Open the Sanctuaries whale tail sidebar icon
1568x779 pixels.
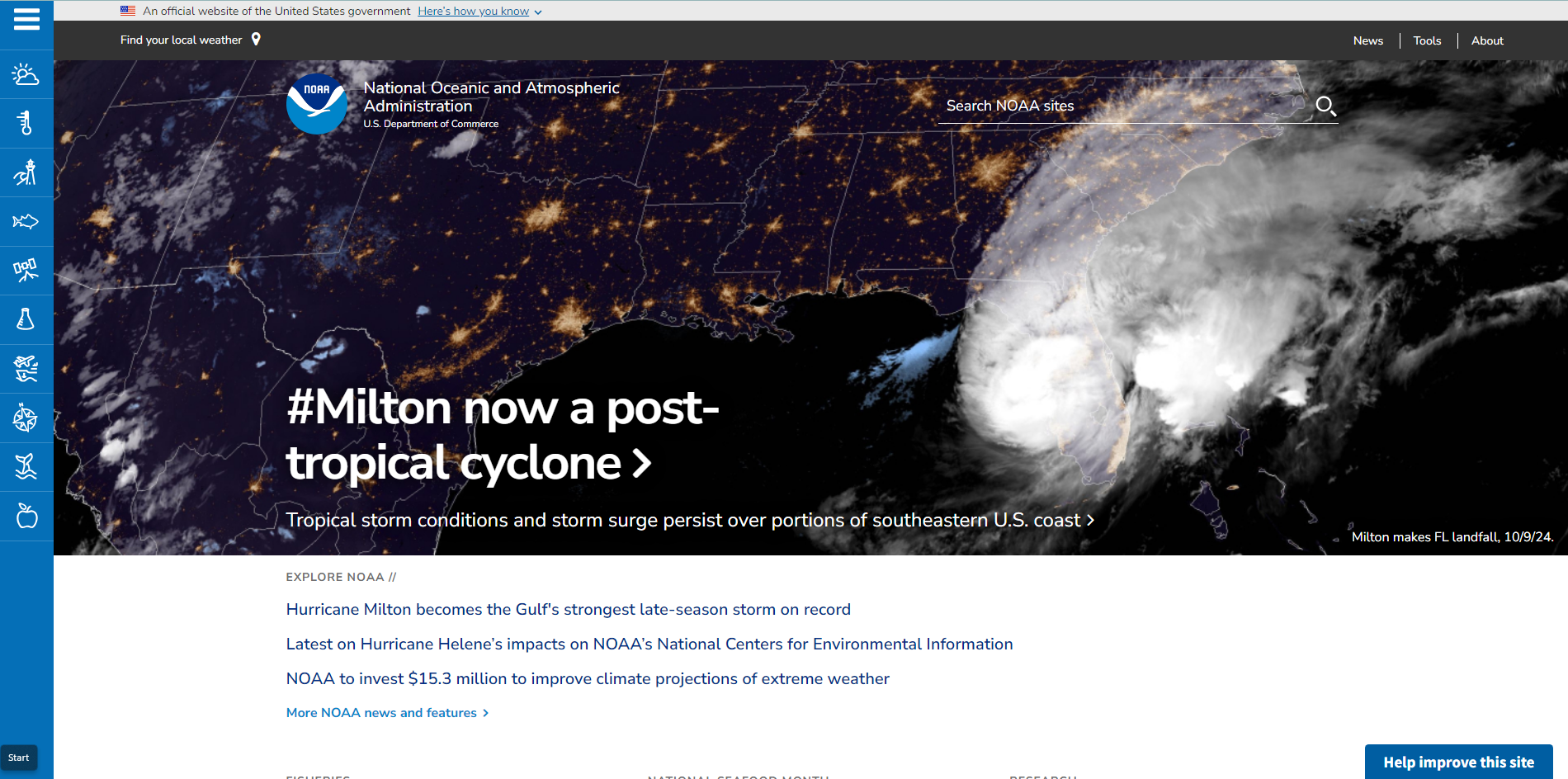26,467
